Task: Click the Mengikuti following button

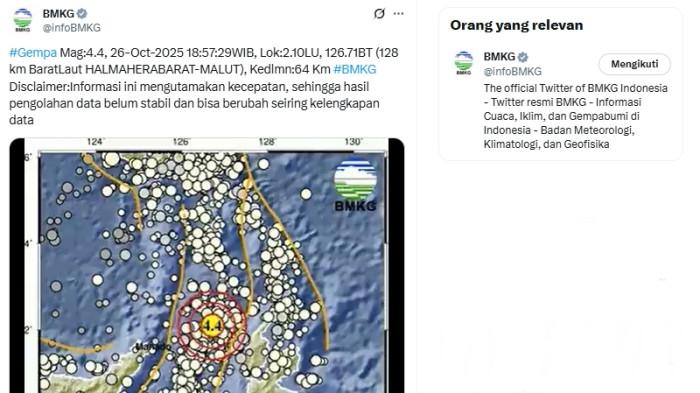Action: [x=634, y=64]
